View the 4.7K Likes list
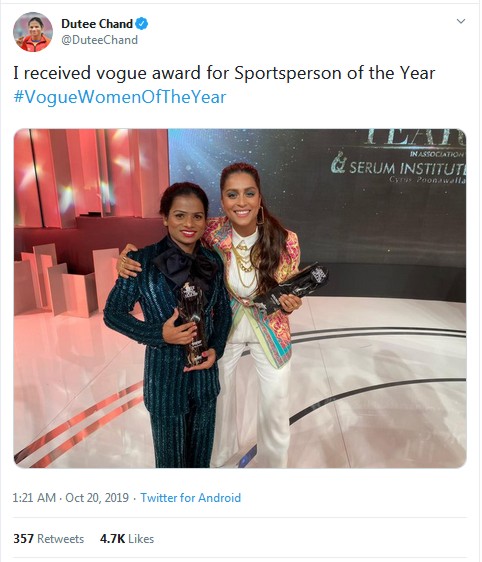 point(127,539)
